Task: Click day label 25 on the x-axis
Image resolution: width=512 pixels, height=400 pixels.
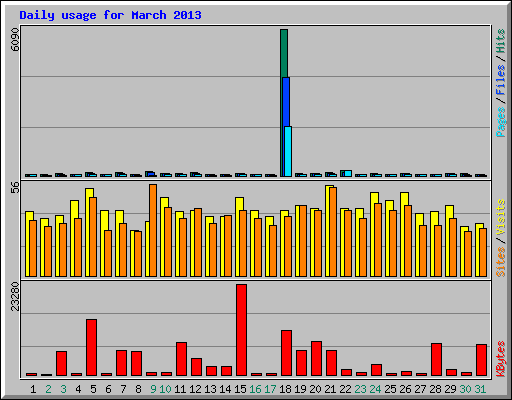Action: pyautogui.click(x=390, y=389)
